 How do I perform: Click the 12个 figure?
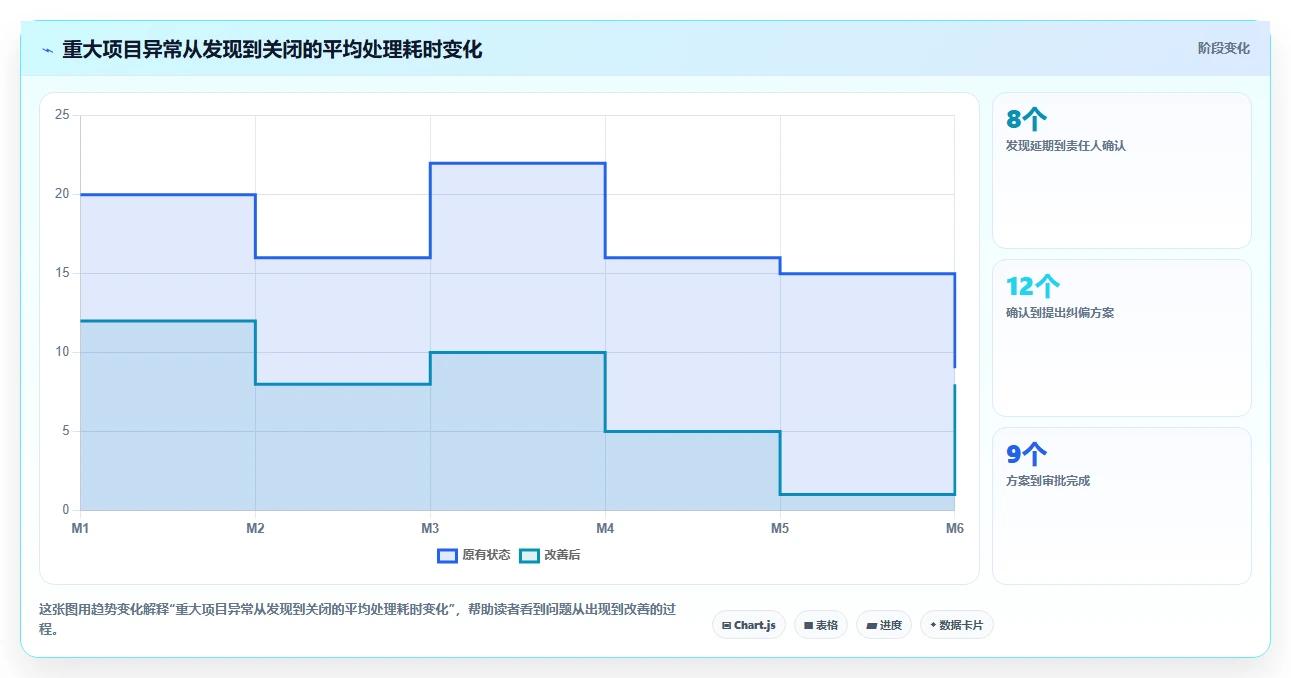click(1033, 287)
